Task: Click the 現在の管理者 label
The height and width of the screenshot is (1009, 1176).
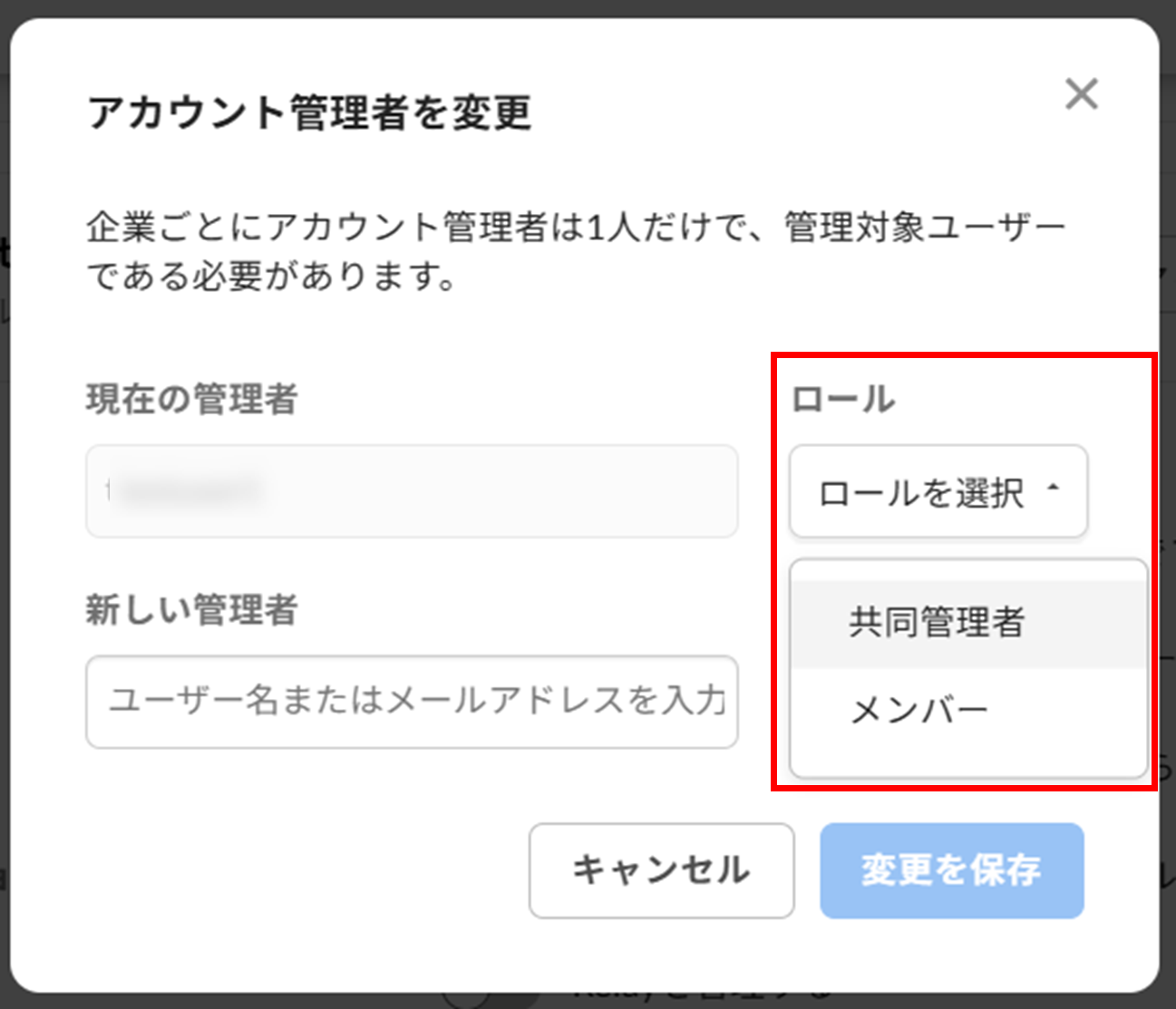Action: 192,399
